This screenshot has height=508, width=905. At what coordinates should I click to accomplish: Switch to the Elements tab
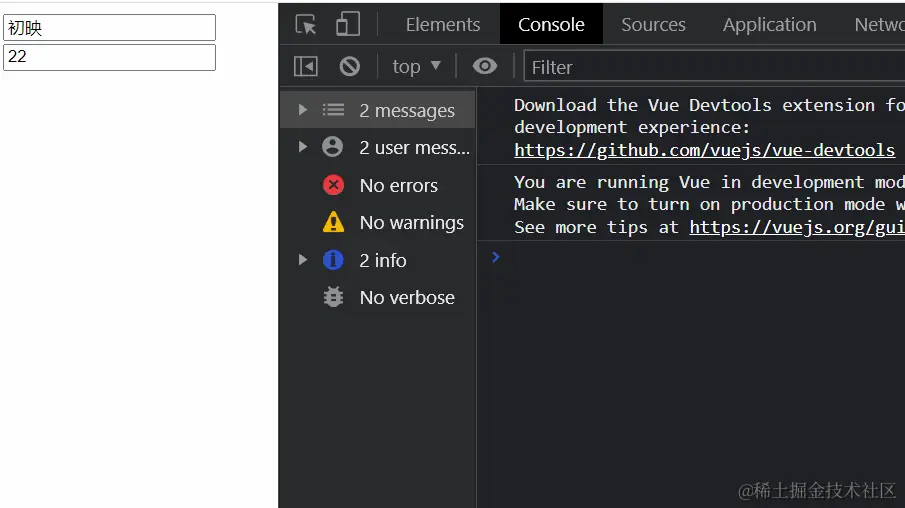(x=443, y=24)
